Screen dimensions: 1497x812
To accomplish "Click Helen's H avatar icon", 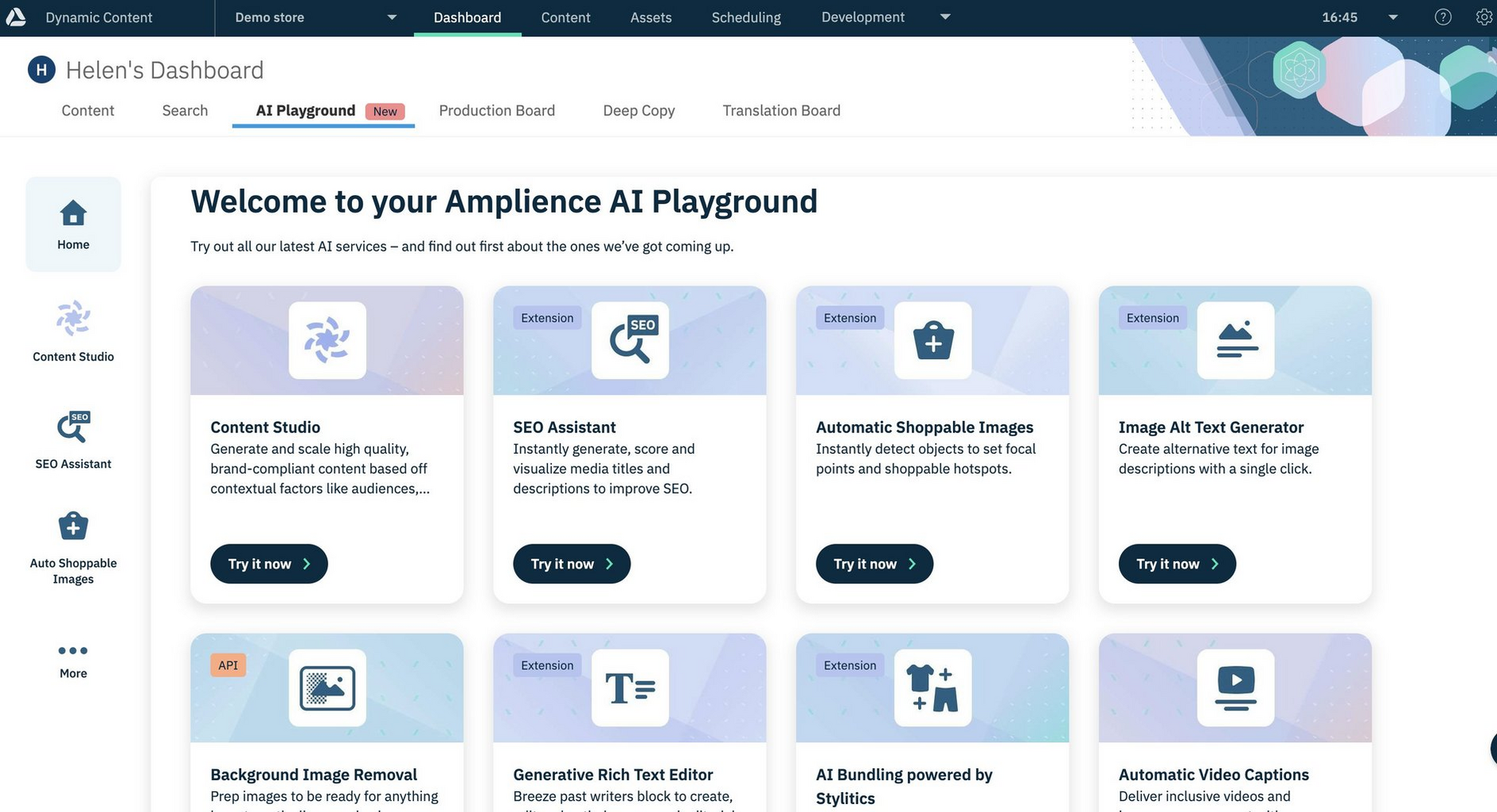I will 41,70.
